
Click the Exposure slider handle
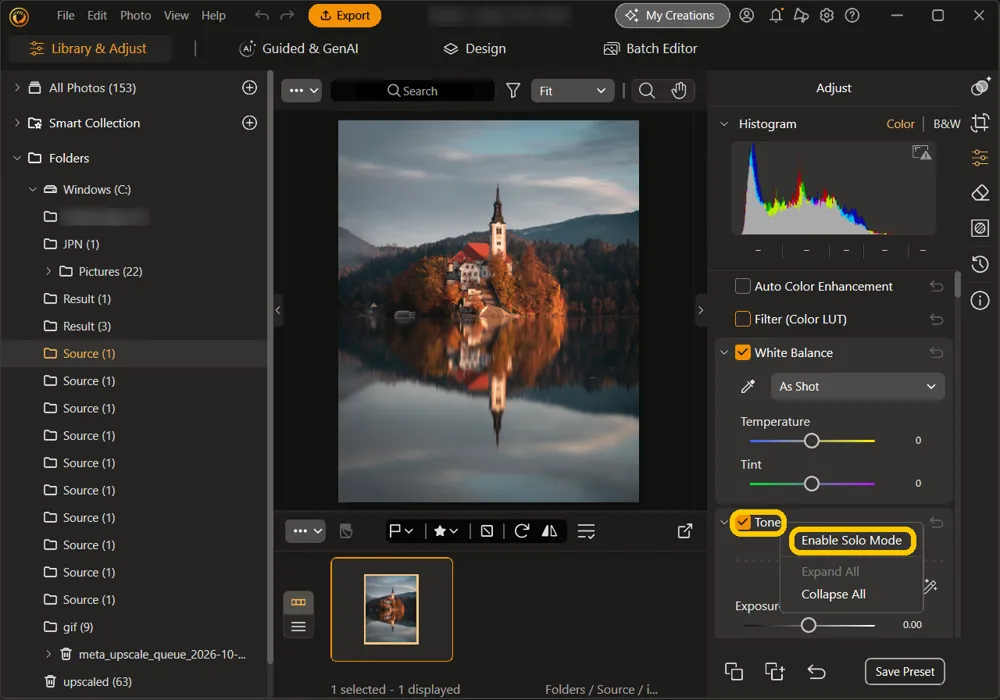click(808, 625)
